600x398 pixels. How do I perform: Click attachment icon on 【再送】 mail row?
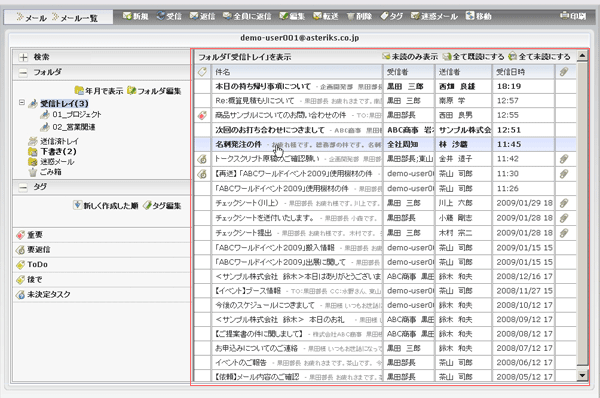564,174
